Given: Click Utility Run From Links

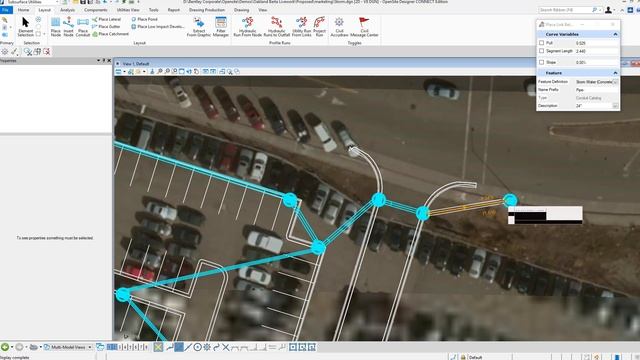Looking at the screenshot, I should pos(302,27).
